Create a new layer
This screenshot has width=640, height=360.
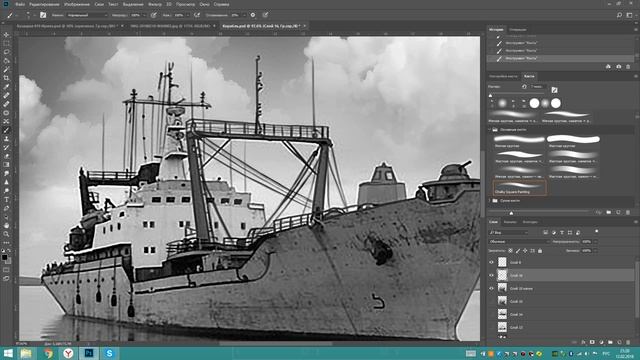pyautogui.click(x=619, y=342)
